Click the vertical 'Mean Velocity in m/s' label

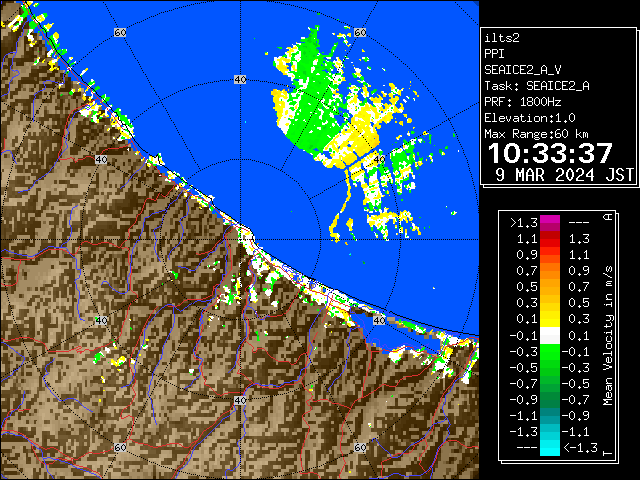[x=608, y=335]
